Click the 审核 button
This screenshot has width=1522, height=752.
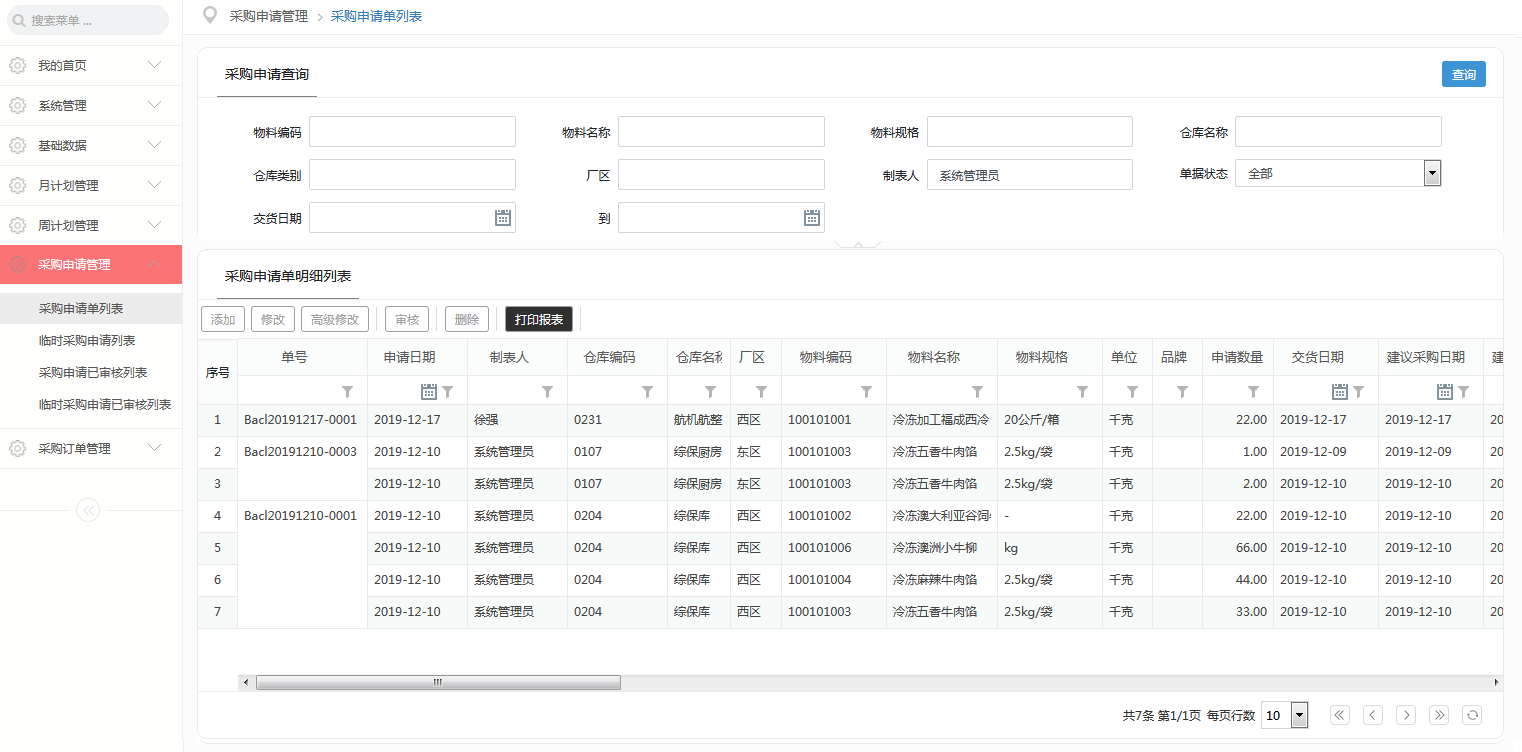407,320
